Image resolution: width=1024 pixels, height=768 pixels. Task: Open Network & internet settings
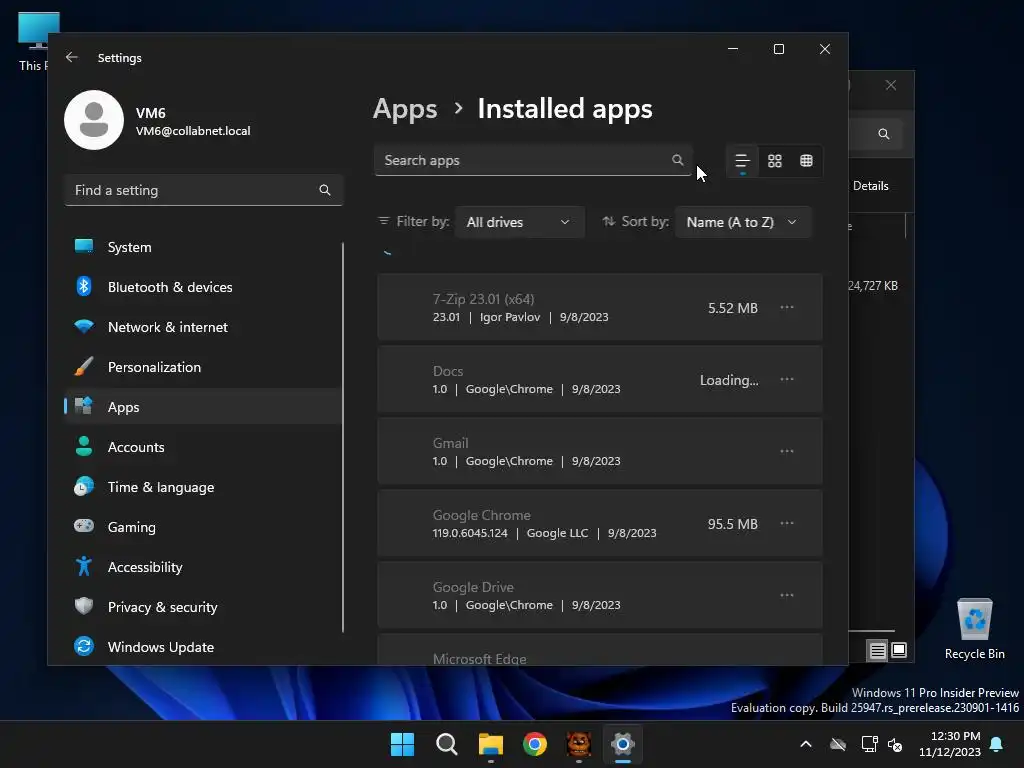(202, 327)
